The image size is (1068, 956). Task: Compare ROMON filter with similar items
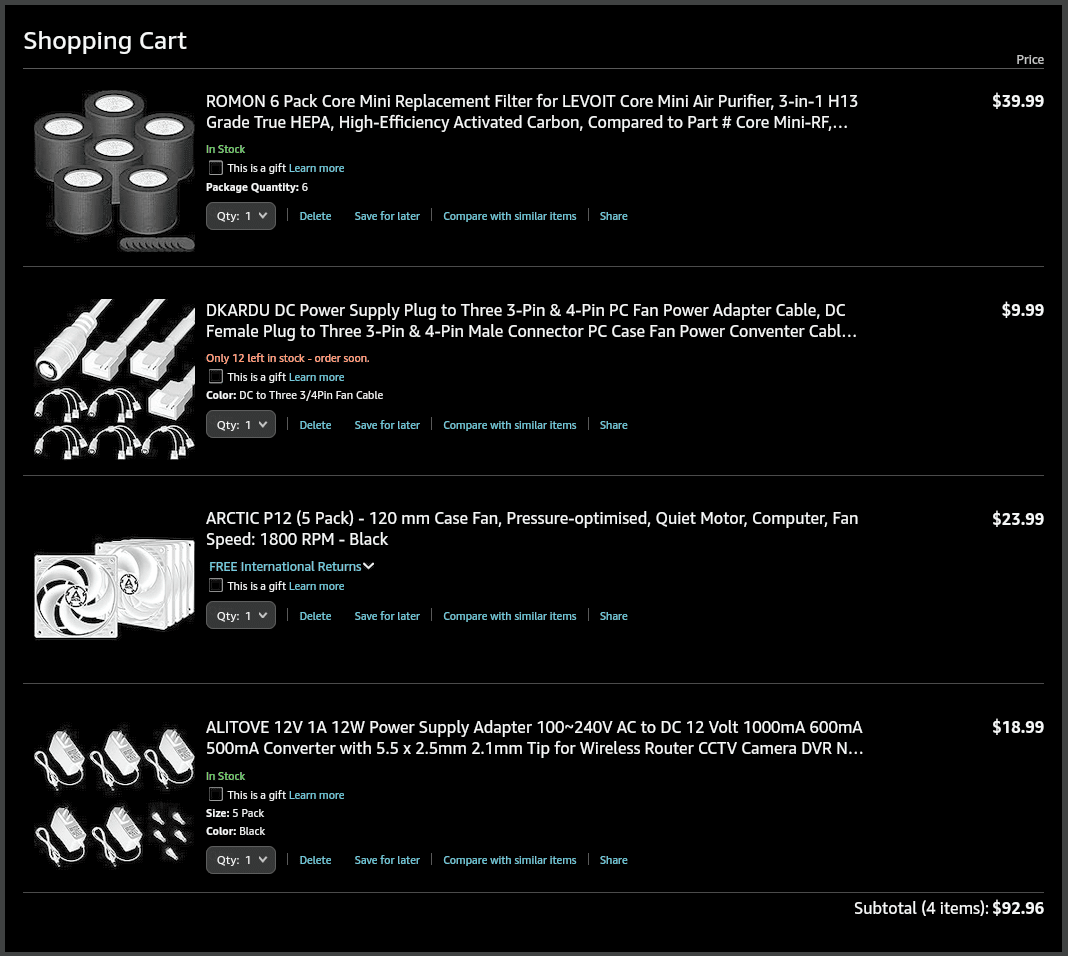pos(509,216)
